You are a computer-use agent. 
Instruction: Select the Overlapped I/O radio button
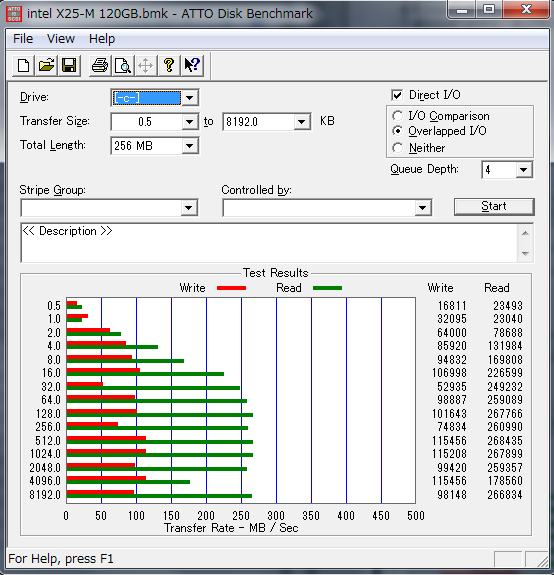coord(397,131)
